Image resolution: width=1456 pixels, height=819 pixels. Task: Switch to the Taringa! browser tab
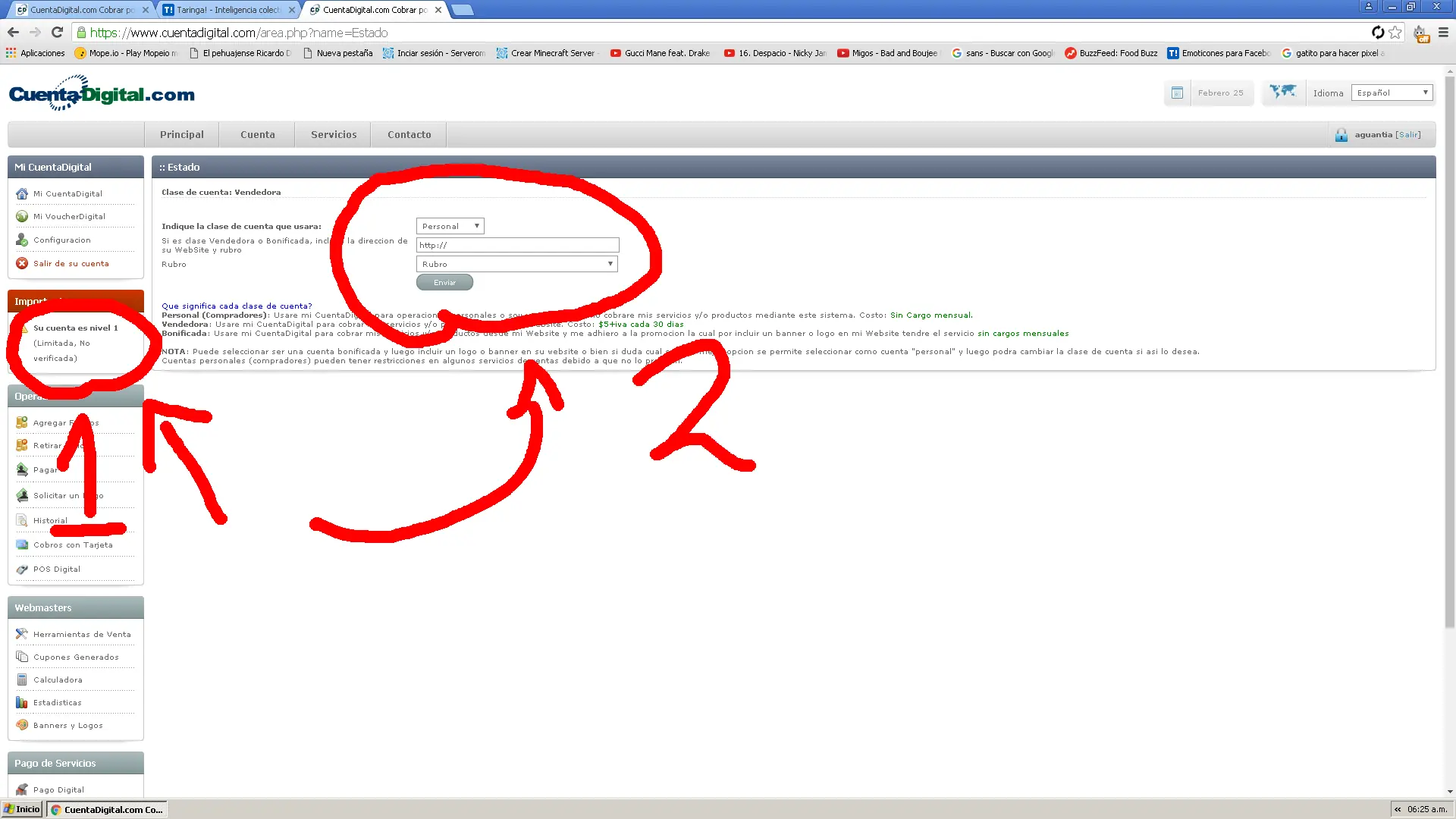pos(227,10)
